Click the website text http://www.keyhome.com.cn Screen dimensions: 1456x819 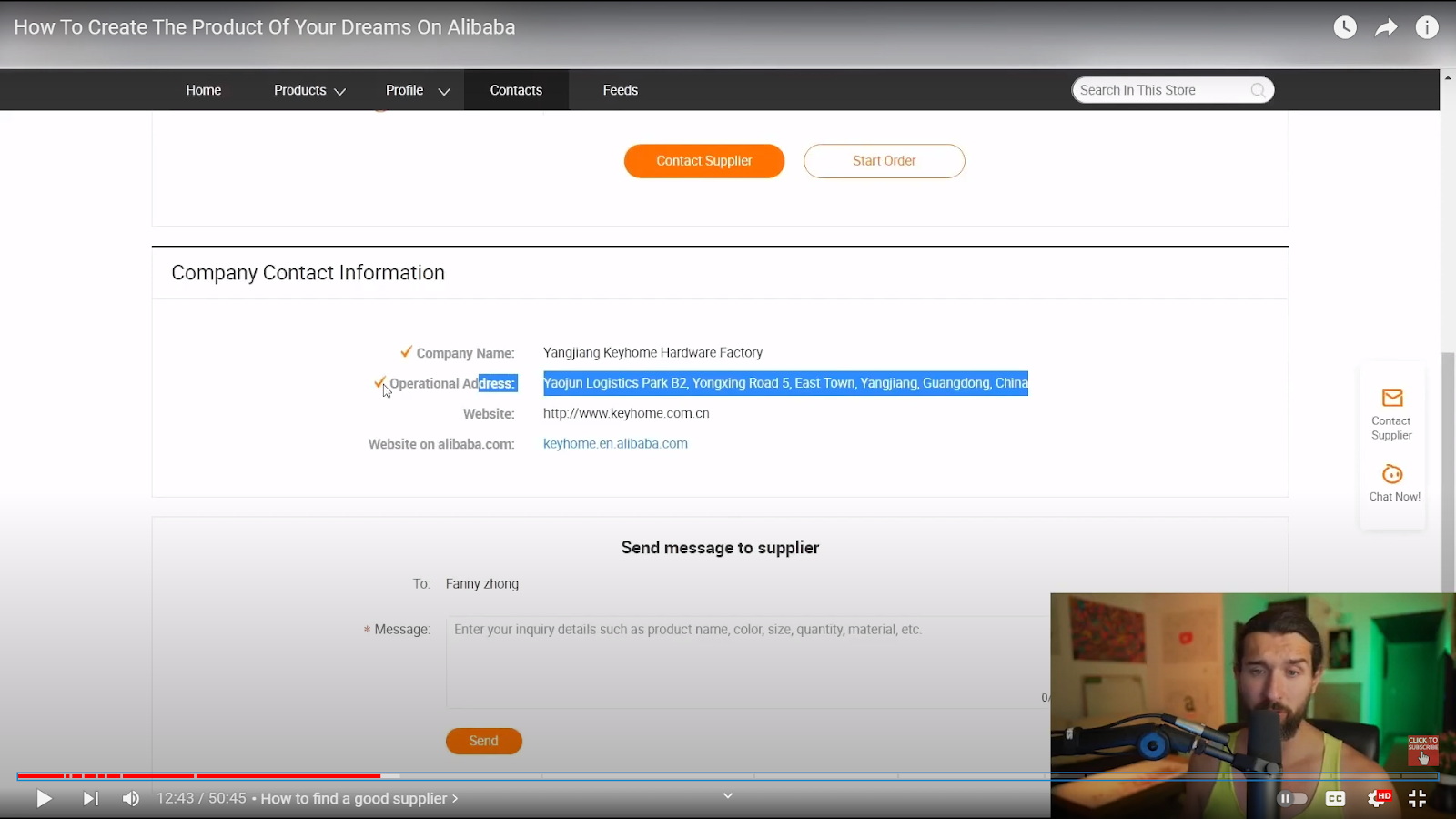pyautogui.click(x=626, y=413)
